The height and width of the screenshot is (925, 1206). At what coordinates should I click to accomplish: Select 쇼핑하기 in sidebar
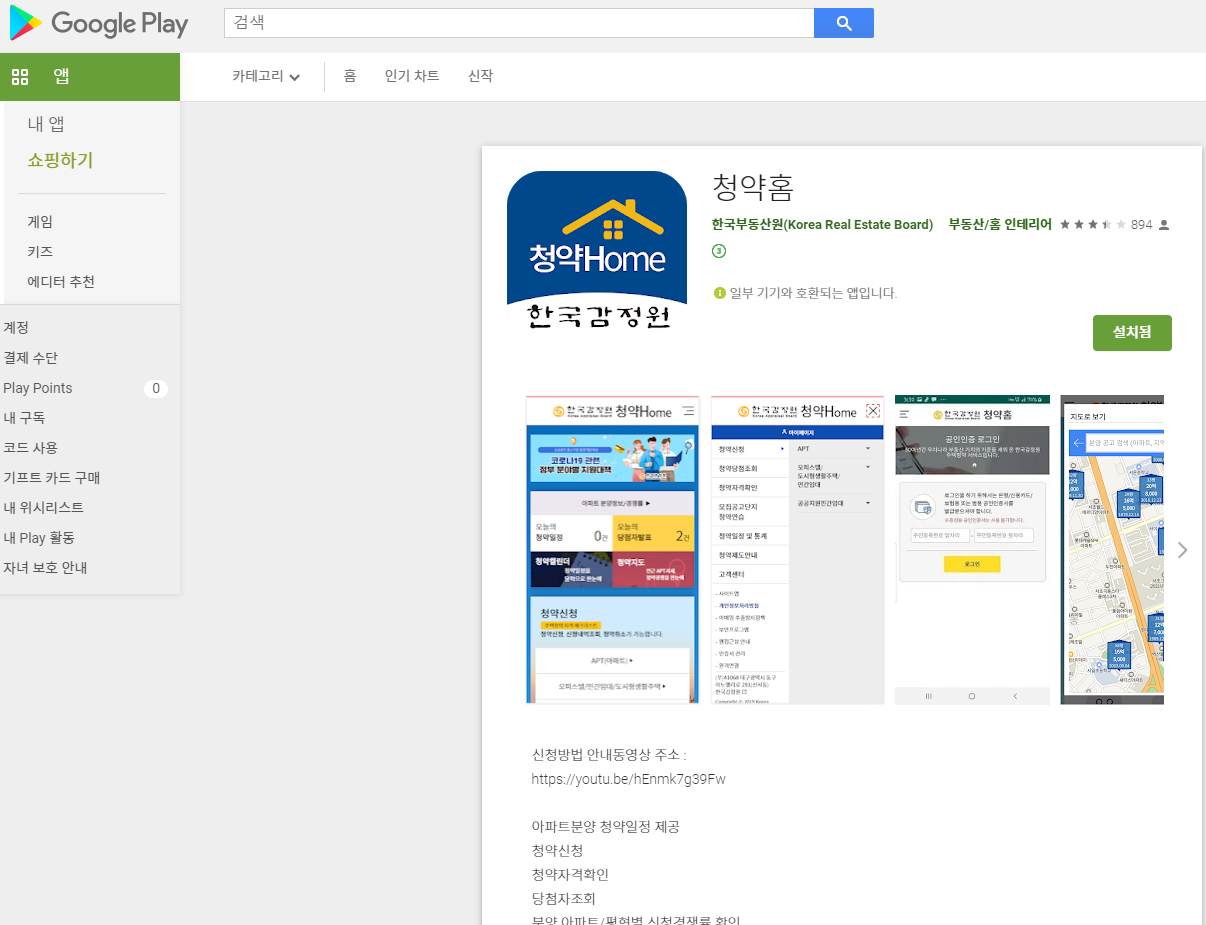60,160
